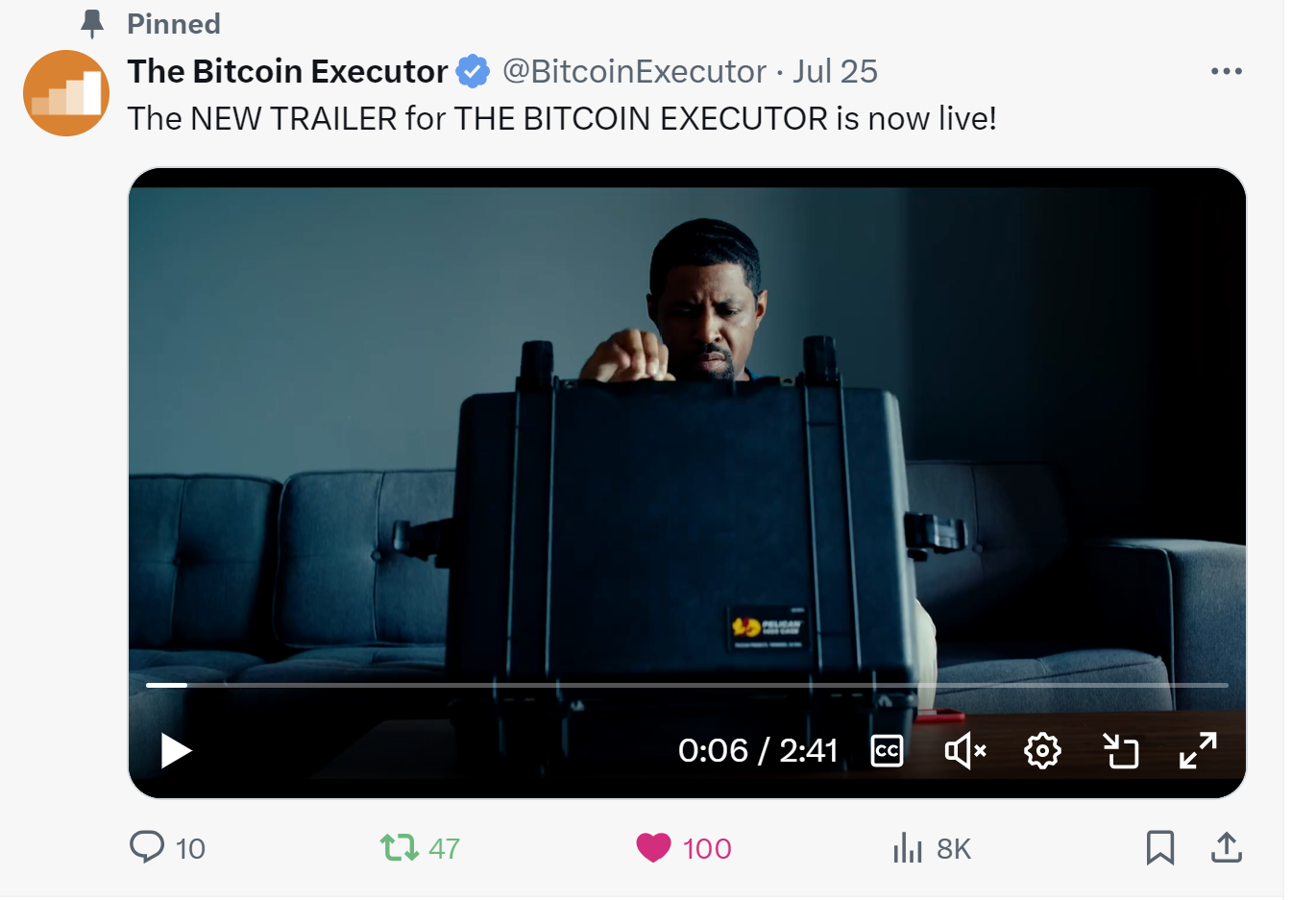Click the @BitcoinExecutor handle
This screenshot has width=1316, height=900.
pyautogui.click(x=634, y=71)
